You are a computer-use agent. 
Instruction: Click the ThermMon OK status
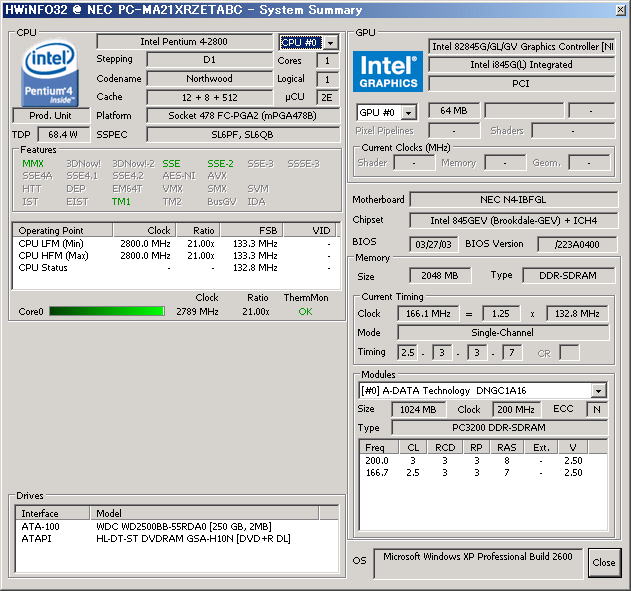pyautogui.click(x=305, y=311)
